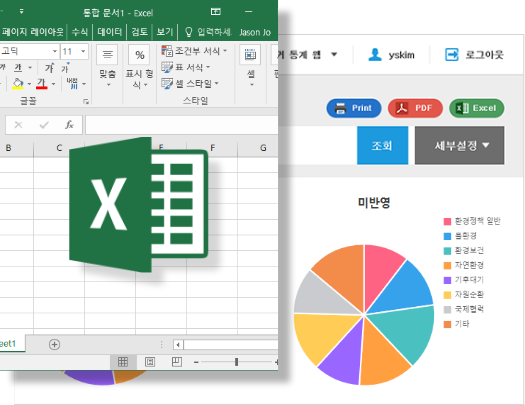
Task: Open the fill color dropdown arrow
Action: pos(29,84)
